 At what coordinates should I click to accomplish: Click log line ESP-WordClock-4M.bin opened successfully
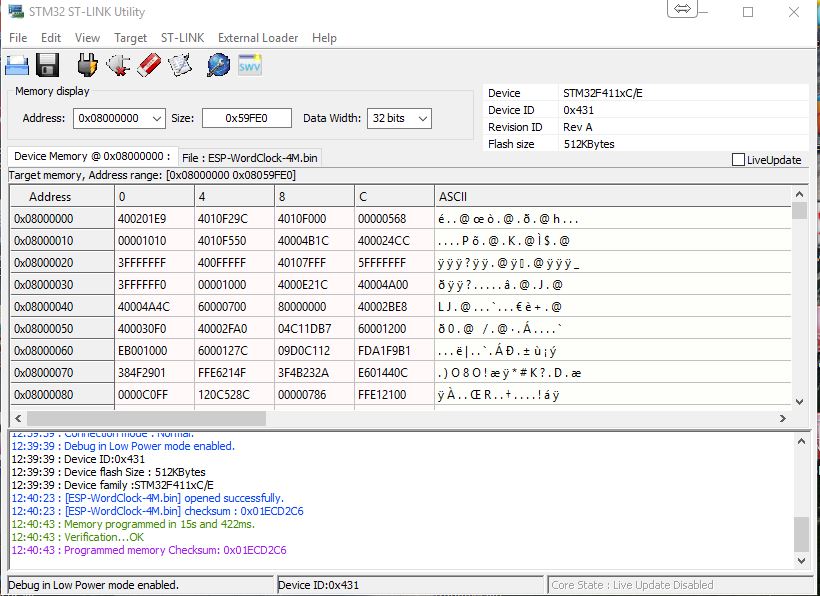147,498
